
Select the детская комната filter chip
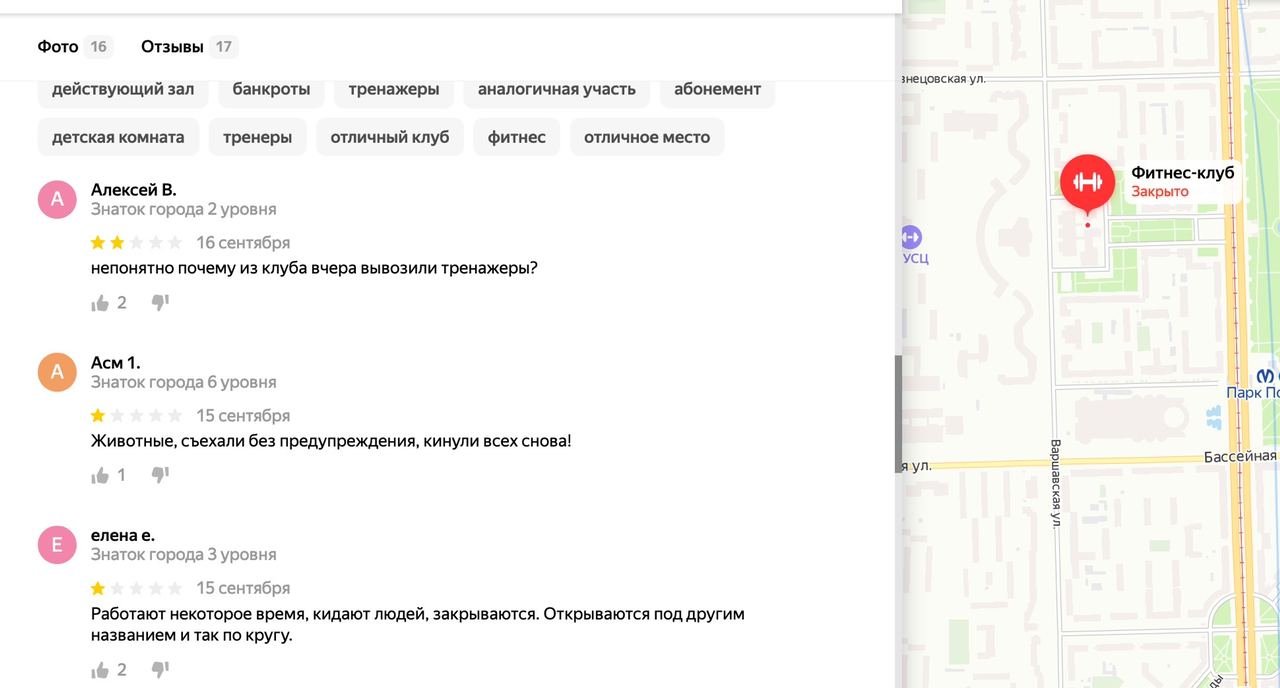(x=118, y=137)
